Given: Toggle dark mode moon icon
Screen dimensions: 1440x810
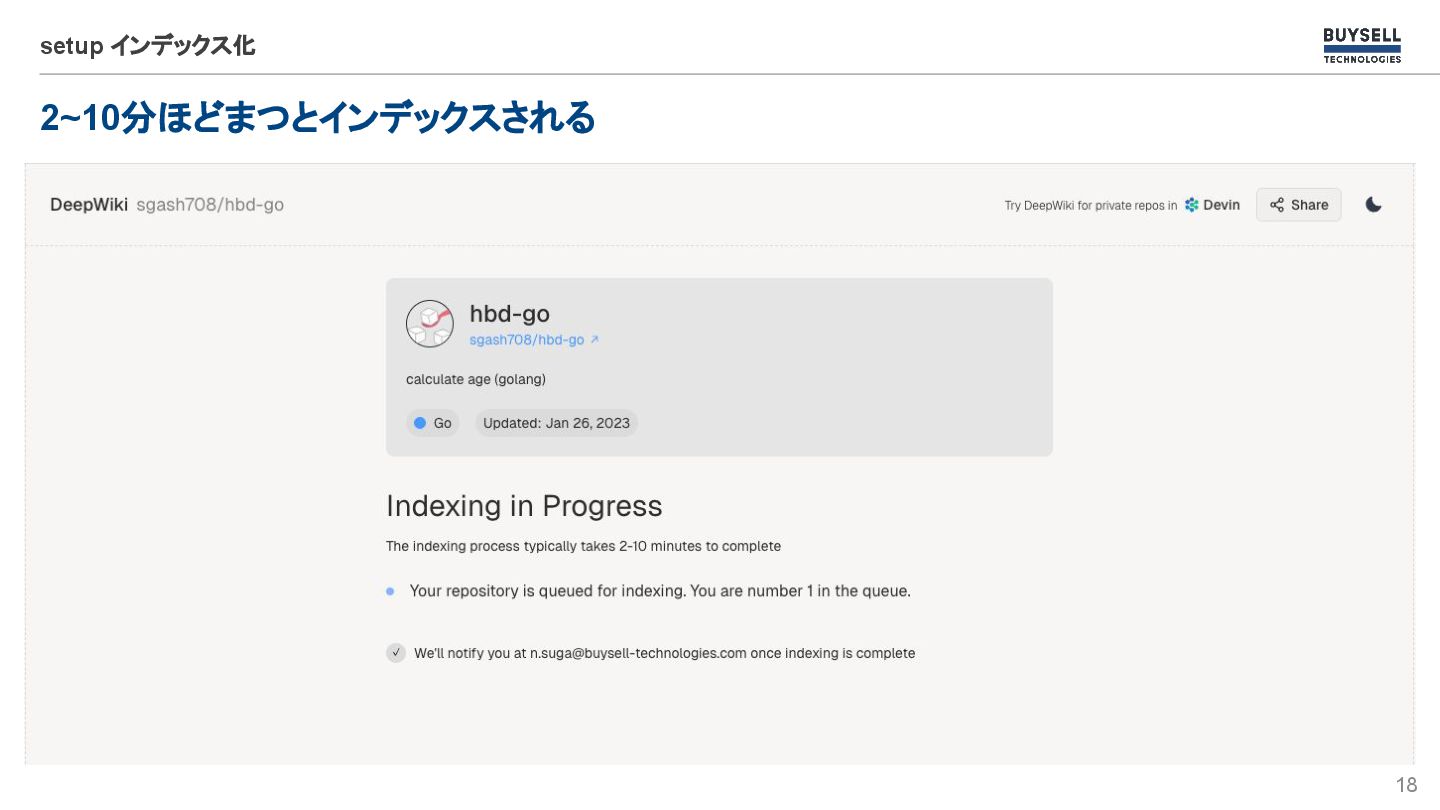Looking at the screenshot, I should click(x=1374, y=205).
